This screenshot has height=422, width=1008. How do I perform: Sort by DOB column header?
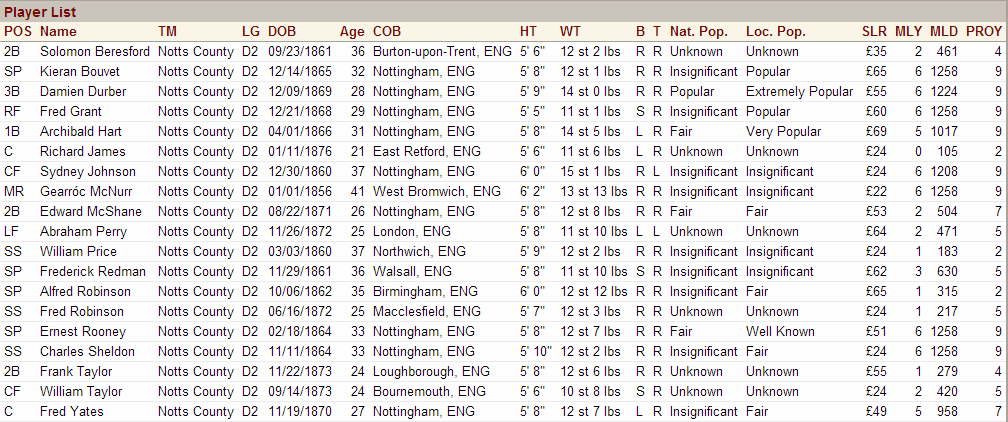pos(282,32)
